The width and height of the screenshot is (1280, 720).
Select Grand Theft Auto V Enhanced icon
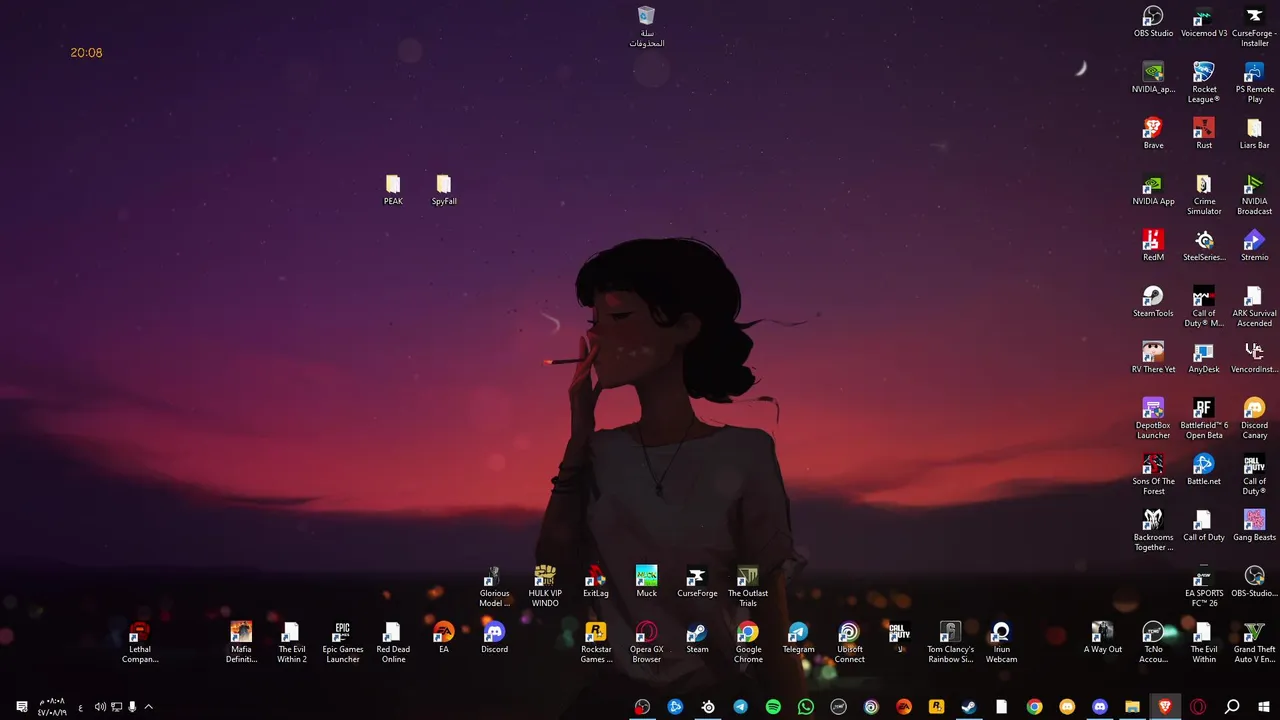pos(1254,643)
